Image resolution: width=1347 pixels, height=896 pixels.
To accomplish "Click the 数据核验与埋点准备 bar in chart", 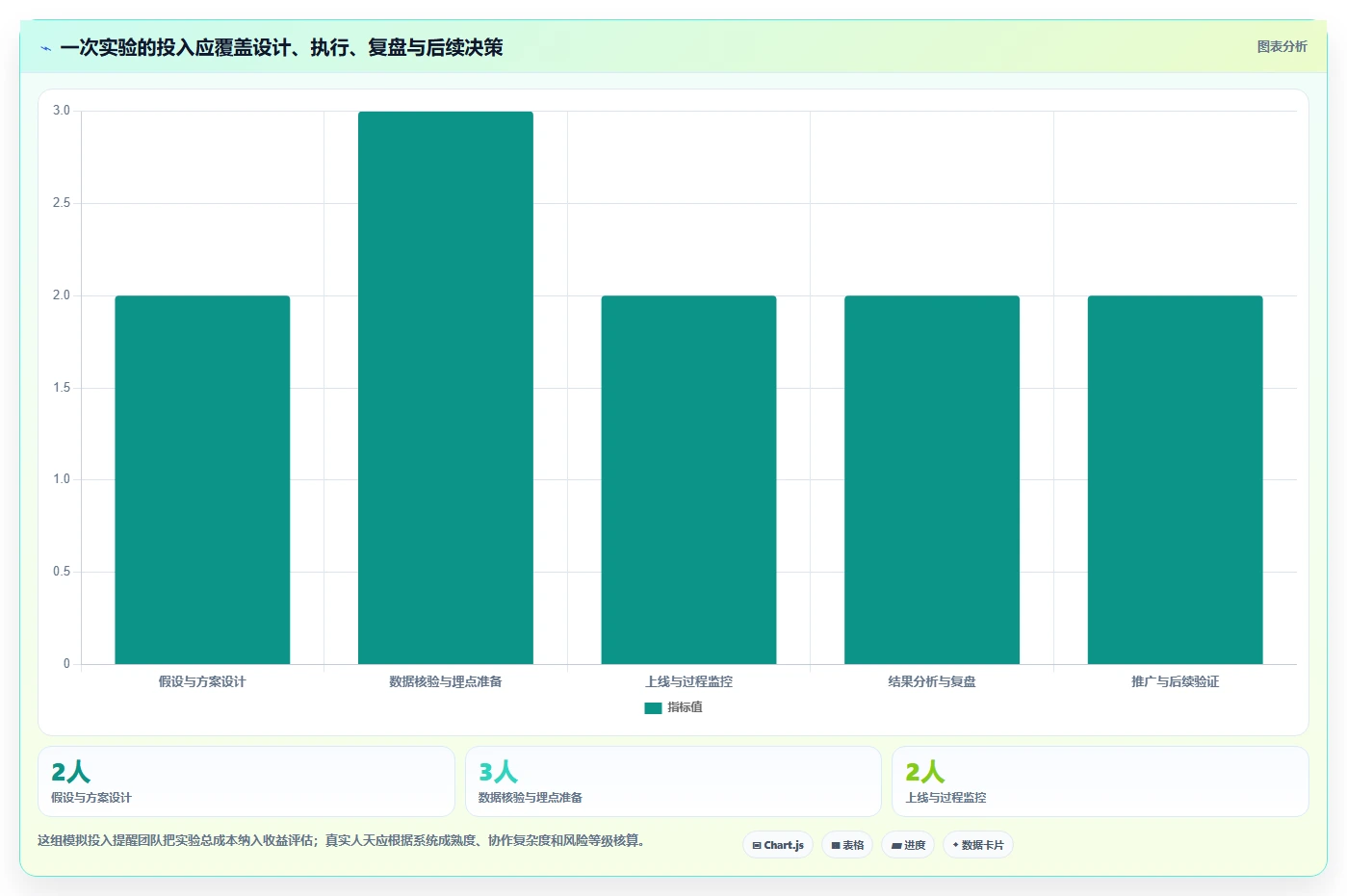I will 446,388.
